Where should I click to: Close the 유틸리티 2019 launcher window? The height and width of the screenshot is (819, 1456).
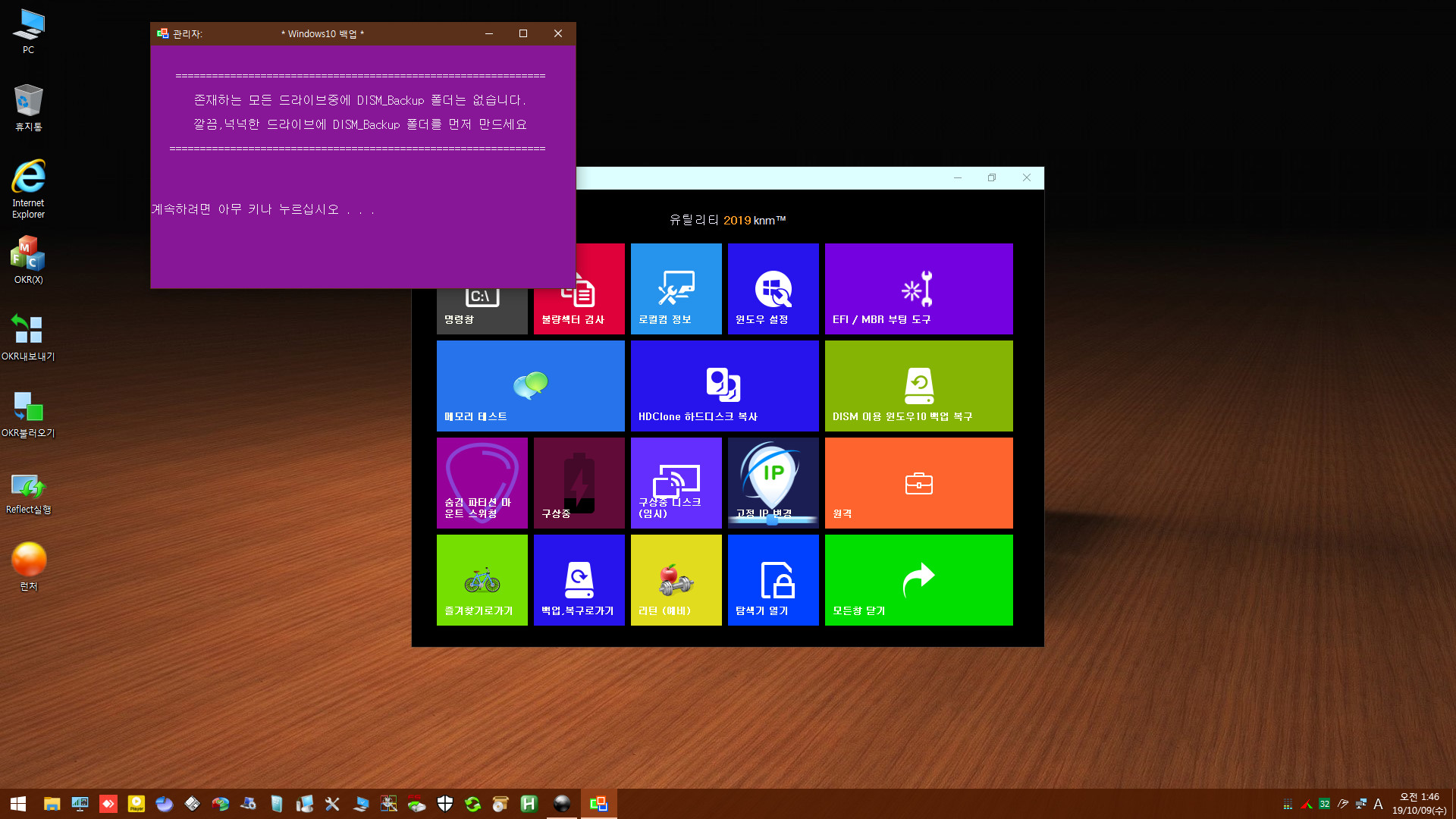pos(1027,177)
